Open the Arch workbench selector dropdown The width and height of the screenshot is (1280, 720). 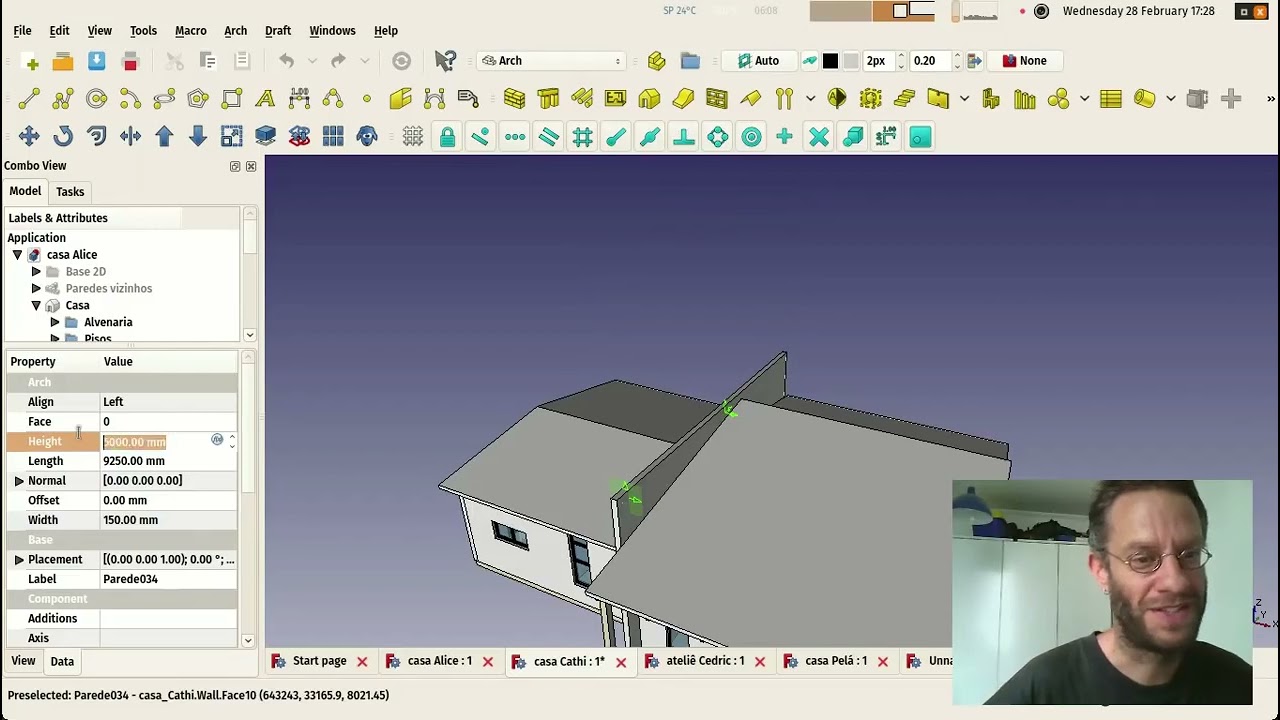coord(552,61)
